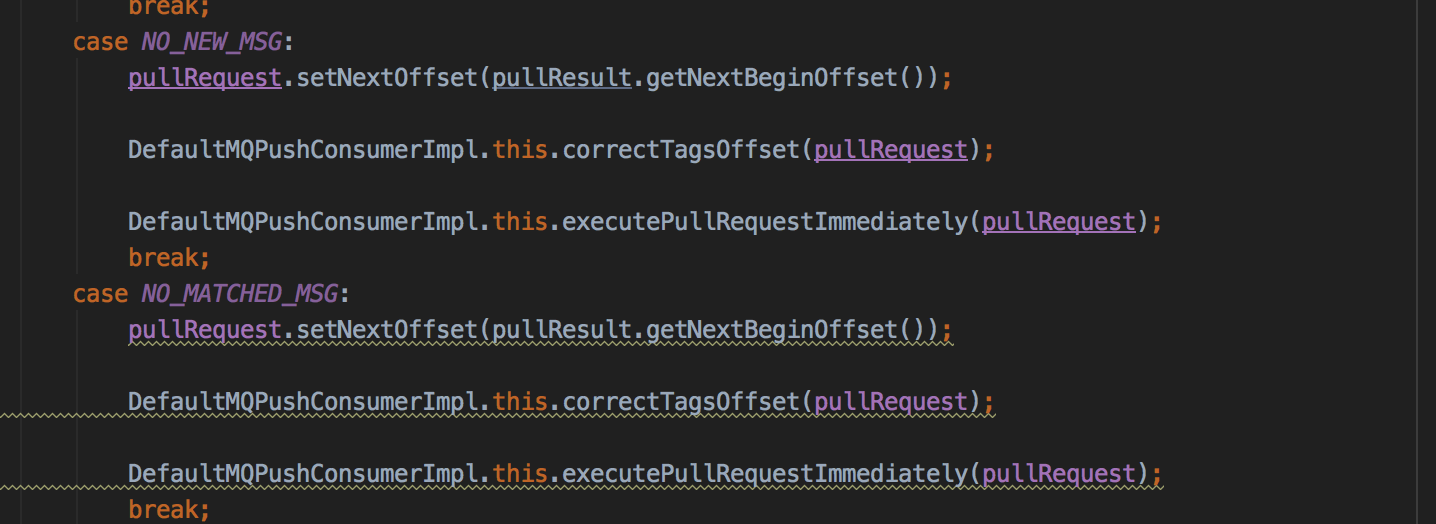Click getNextBeginOffset call in the NO_MATCHED_MSG block
Screen dimensions: 1436x524
(771, 330)
